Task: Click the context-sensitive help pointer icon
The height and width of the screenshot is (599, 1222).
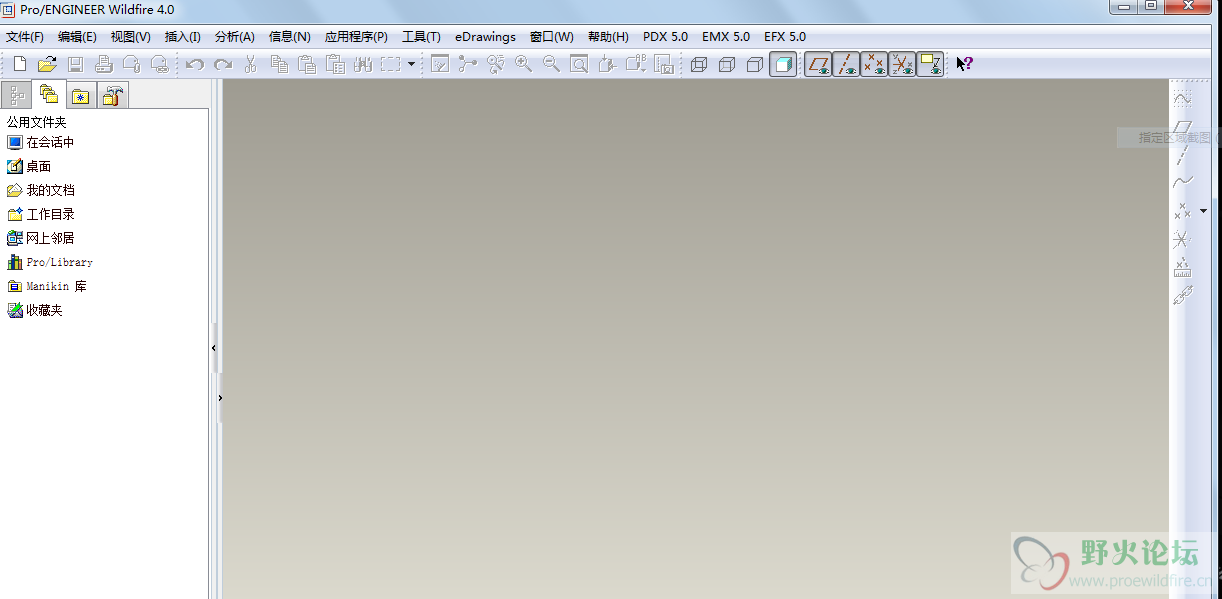Action: 965,64
